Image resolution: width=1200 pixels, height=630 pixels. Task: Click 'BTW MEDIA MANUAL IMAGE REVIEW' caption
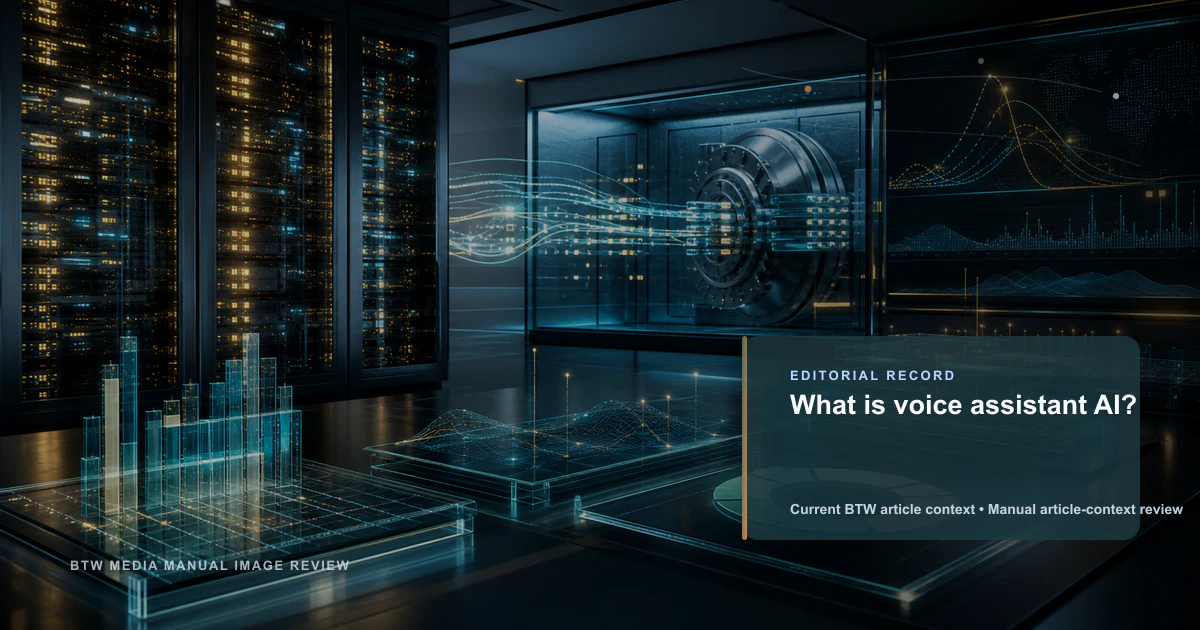click(210, 566)
